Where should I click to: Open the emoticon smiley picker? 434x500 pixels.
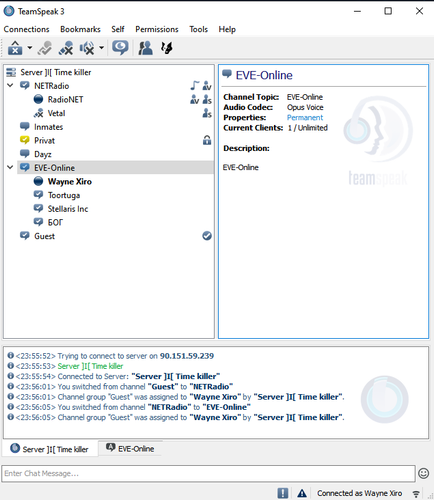coord(423,473)
